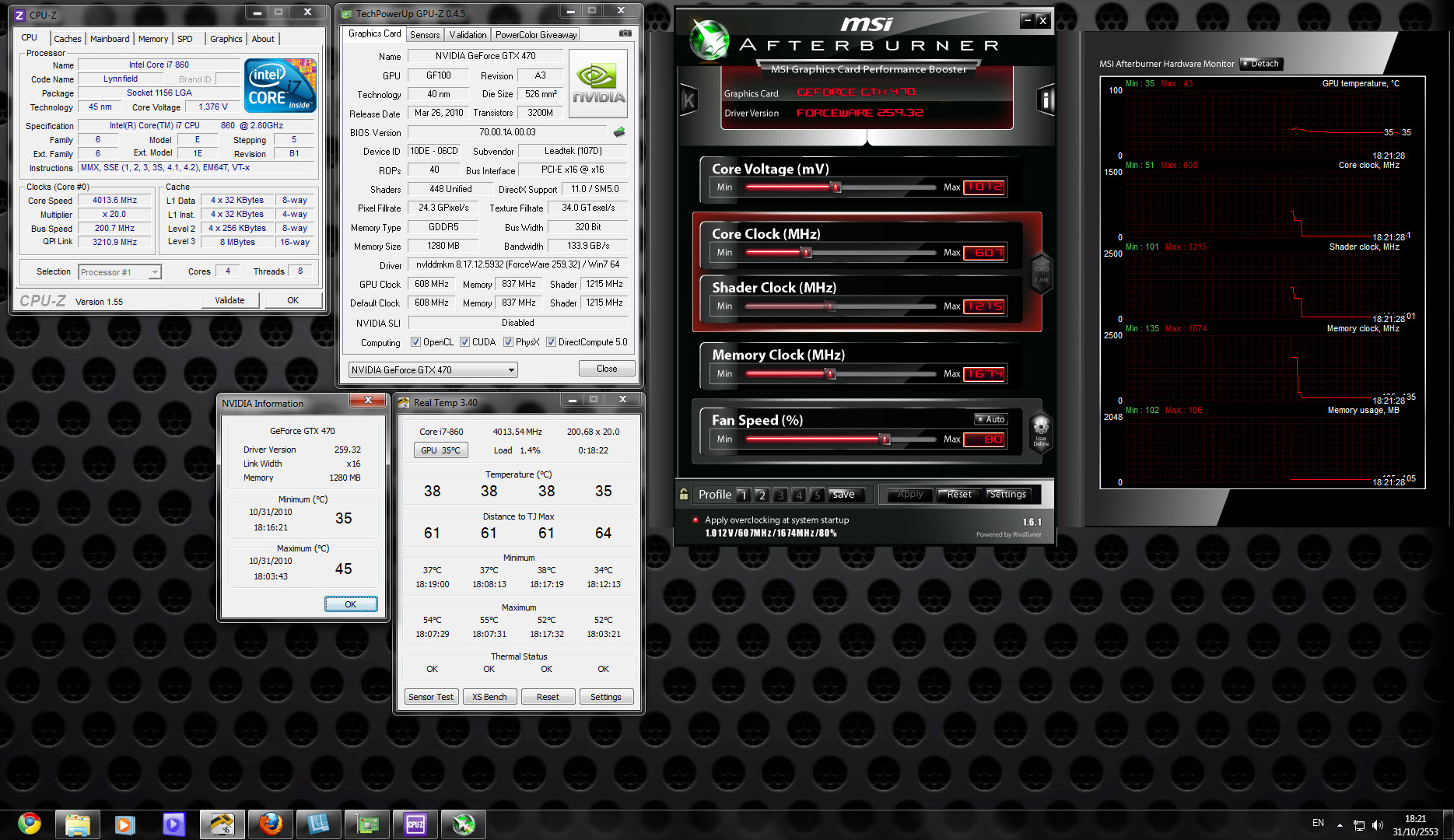Open the SPD tab in CPU-Z
This screenshot has width=1454, height=840.
tap(185, 39)
